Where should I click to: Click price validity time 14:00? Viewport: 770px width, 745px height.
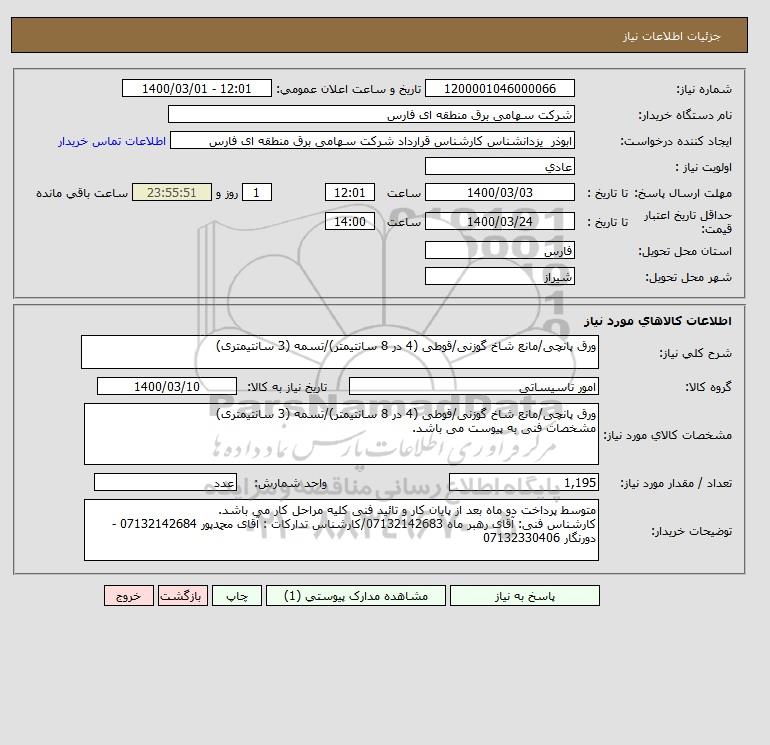click(350, 221)
